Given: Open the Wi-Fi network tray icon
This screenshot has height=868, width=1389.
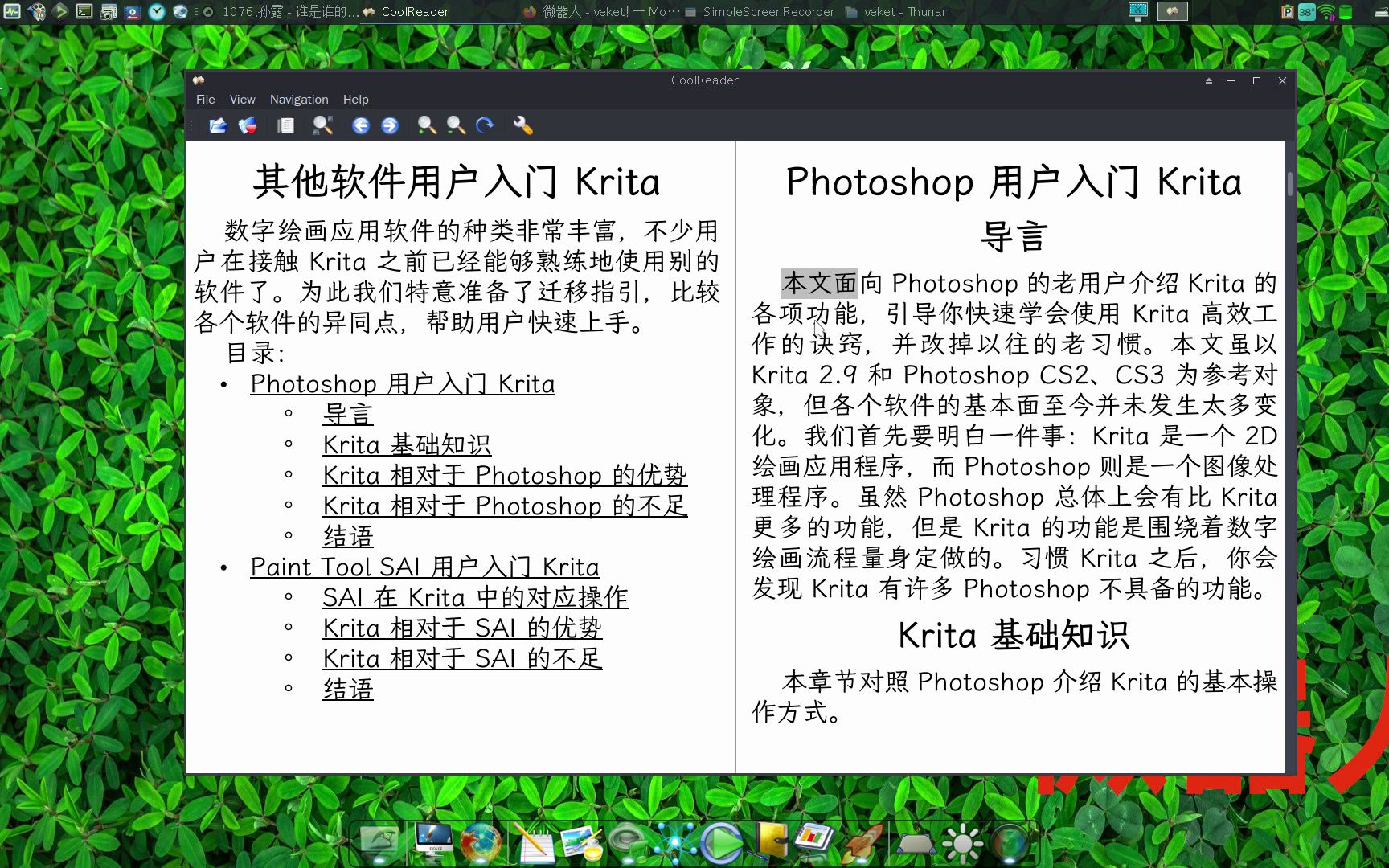Looking at the screenshot, I should pos(1326,12).
